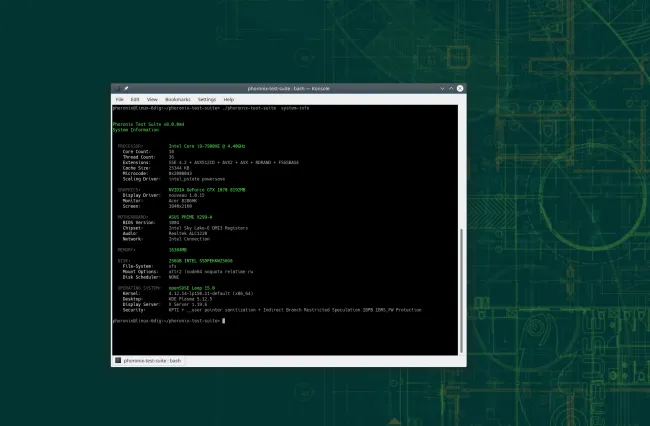Click the 'File-System:' label
This screenshot has width=650, height=426.
(x=138, y=266)
